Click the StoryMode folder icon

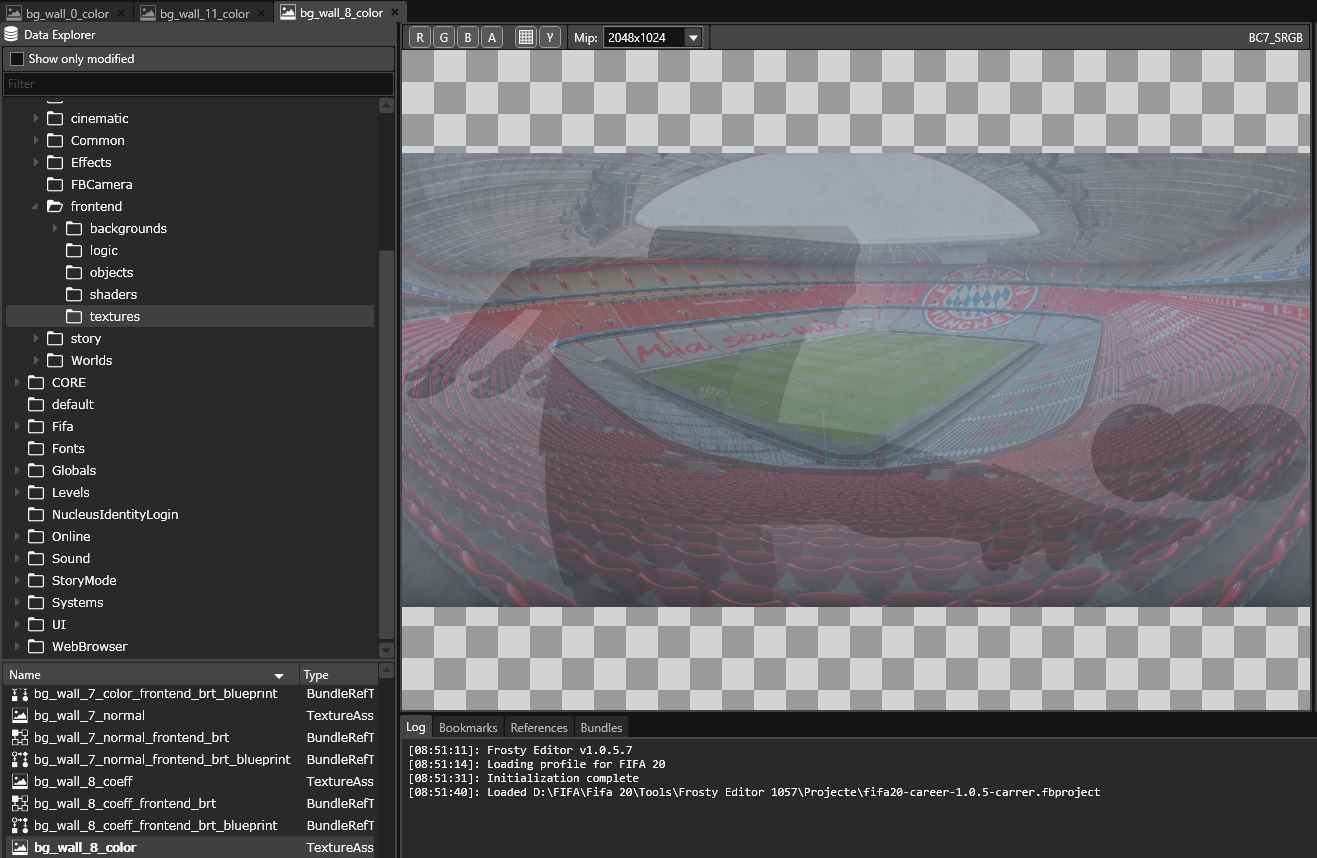click(36, 580)
